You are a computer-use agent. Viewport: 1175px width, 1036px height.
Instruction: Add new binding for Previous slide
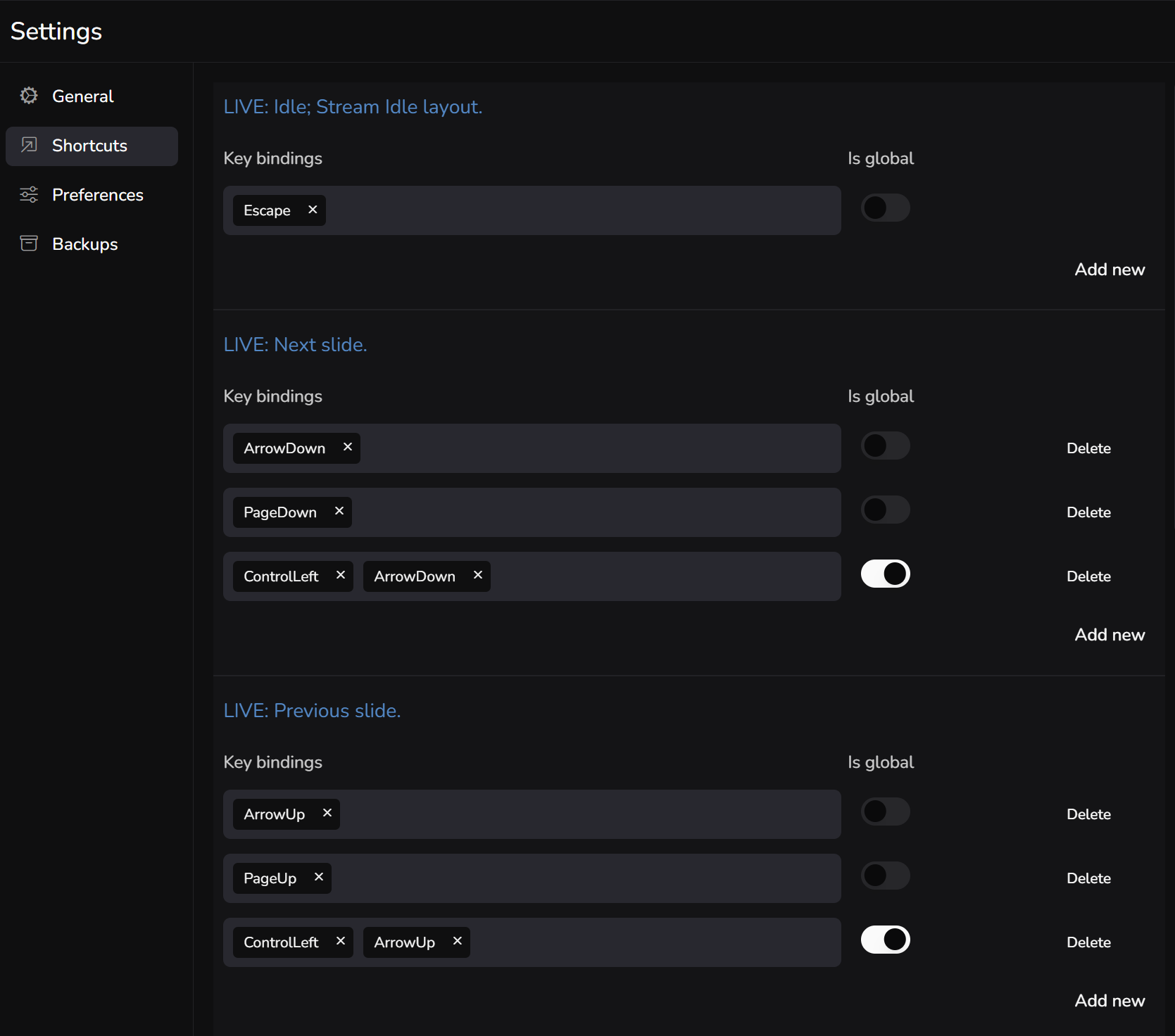[1110, 1001]
